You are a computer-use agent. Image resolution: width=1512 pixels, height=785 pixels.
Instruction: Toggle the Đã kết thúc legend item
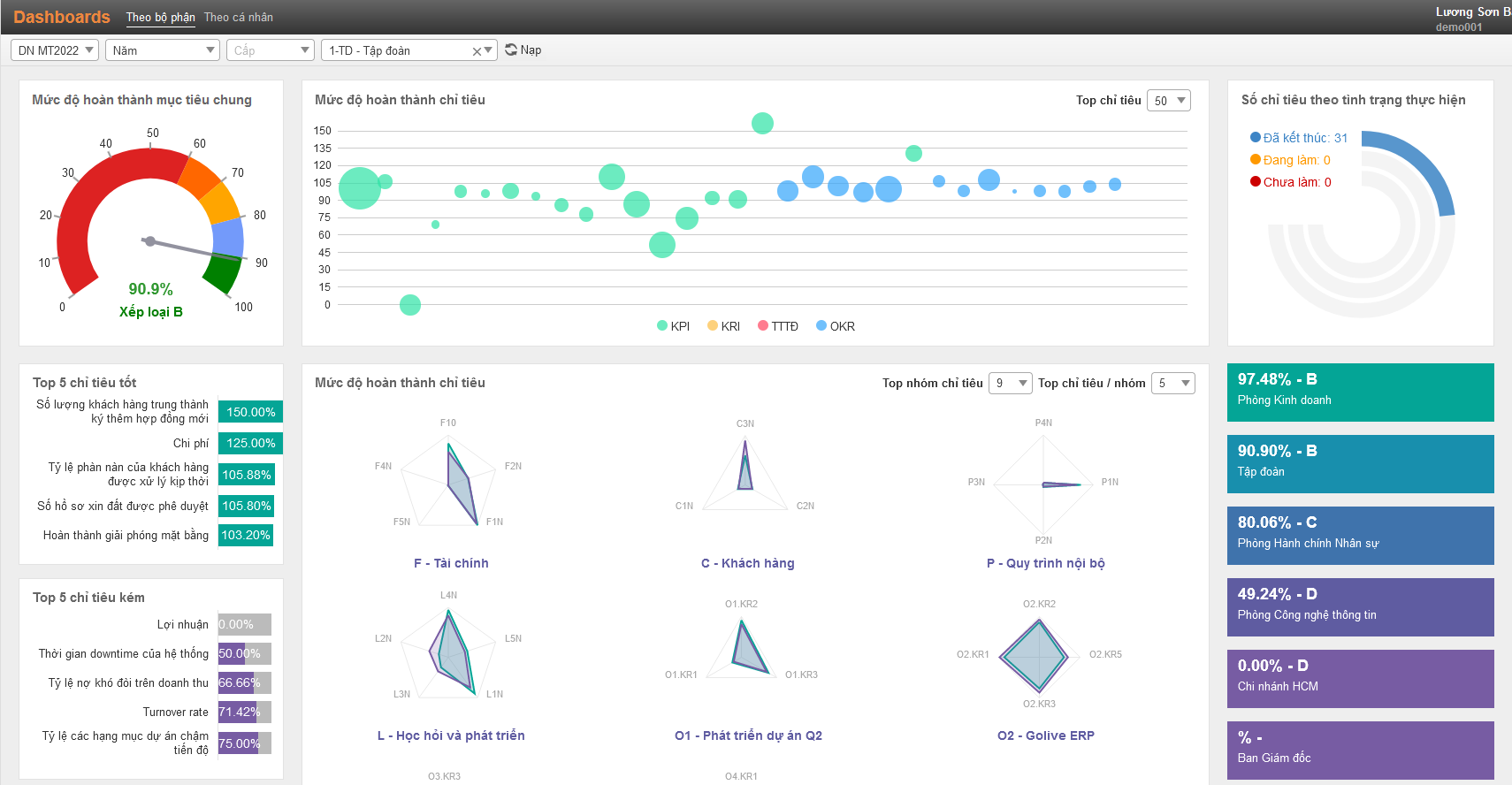click(x=1299, y=138)
